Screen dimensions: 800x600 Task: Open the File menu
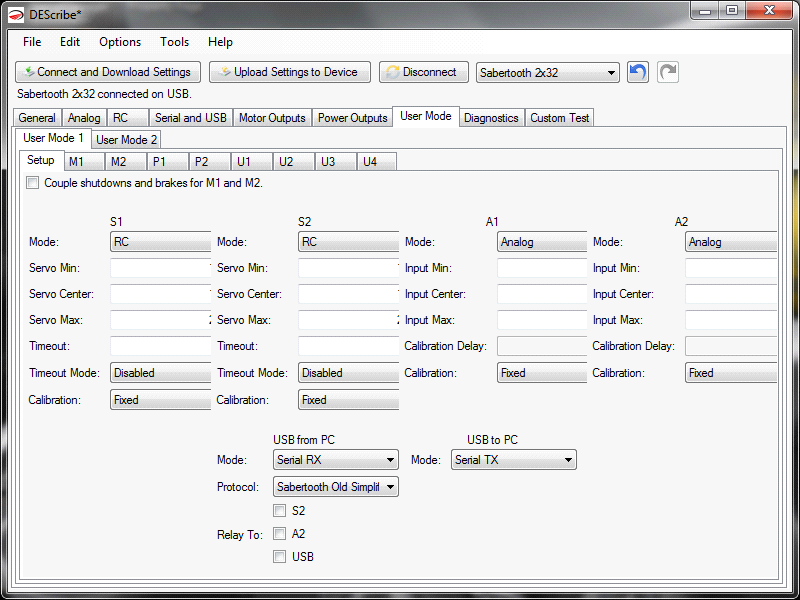32,42
